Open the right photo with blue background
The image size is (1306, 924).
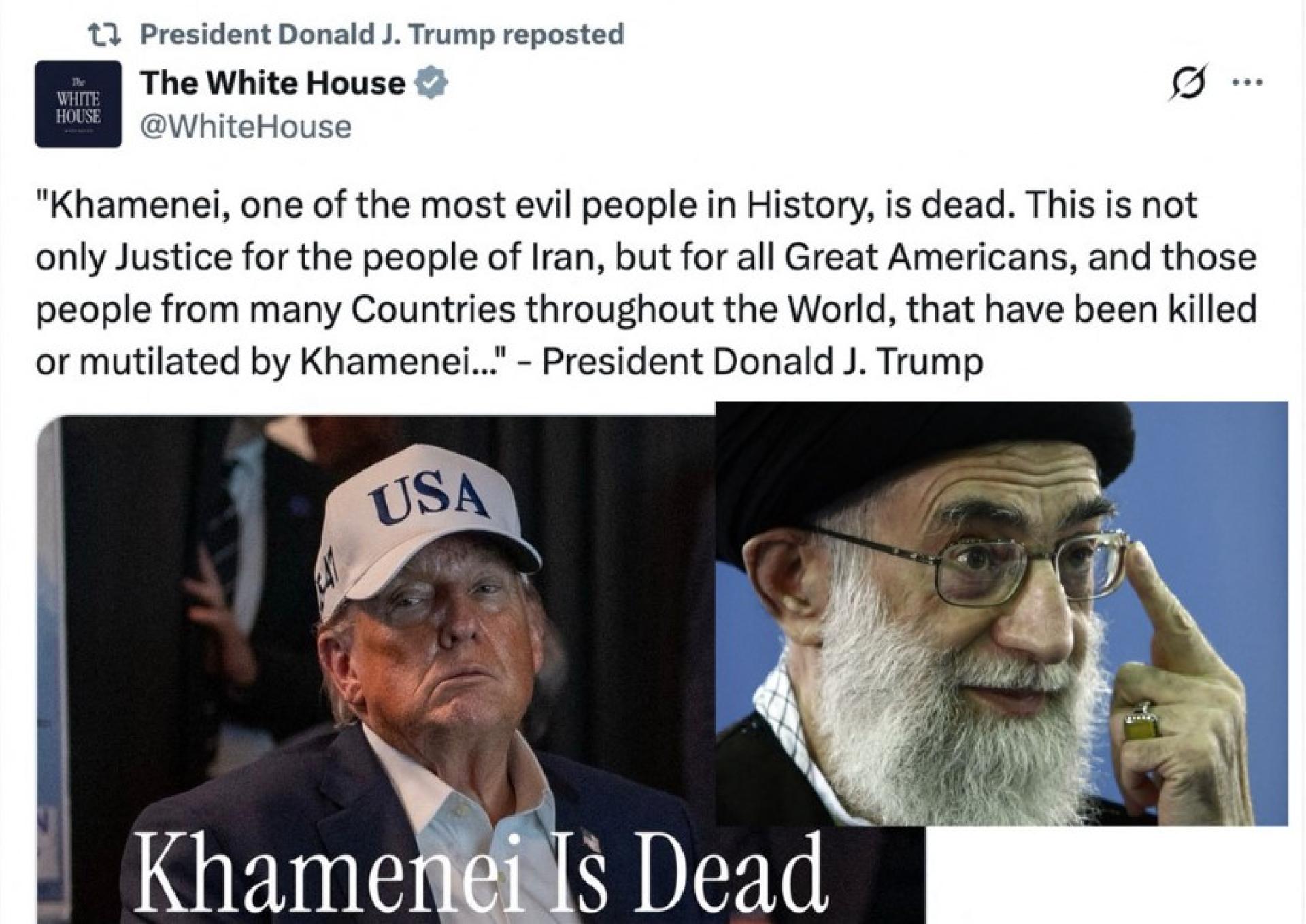pos(1001,613)
